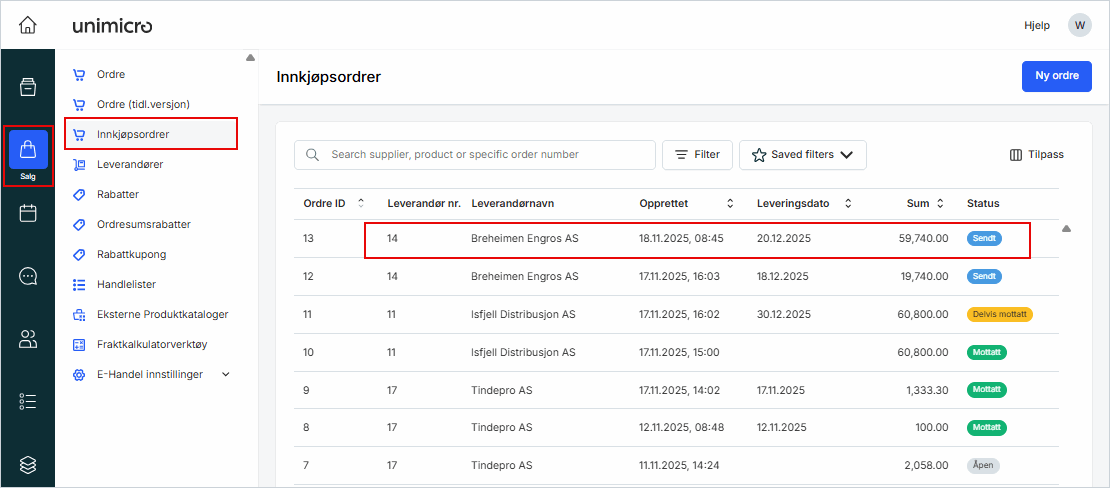The width and height of the screenshot is (1110, 488).
Task: Open the archive box icon in left rail
Action: point(28,87)
